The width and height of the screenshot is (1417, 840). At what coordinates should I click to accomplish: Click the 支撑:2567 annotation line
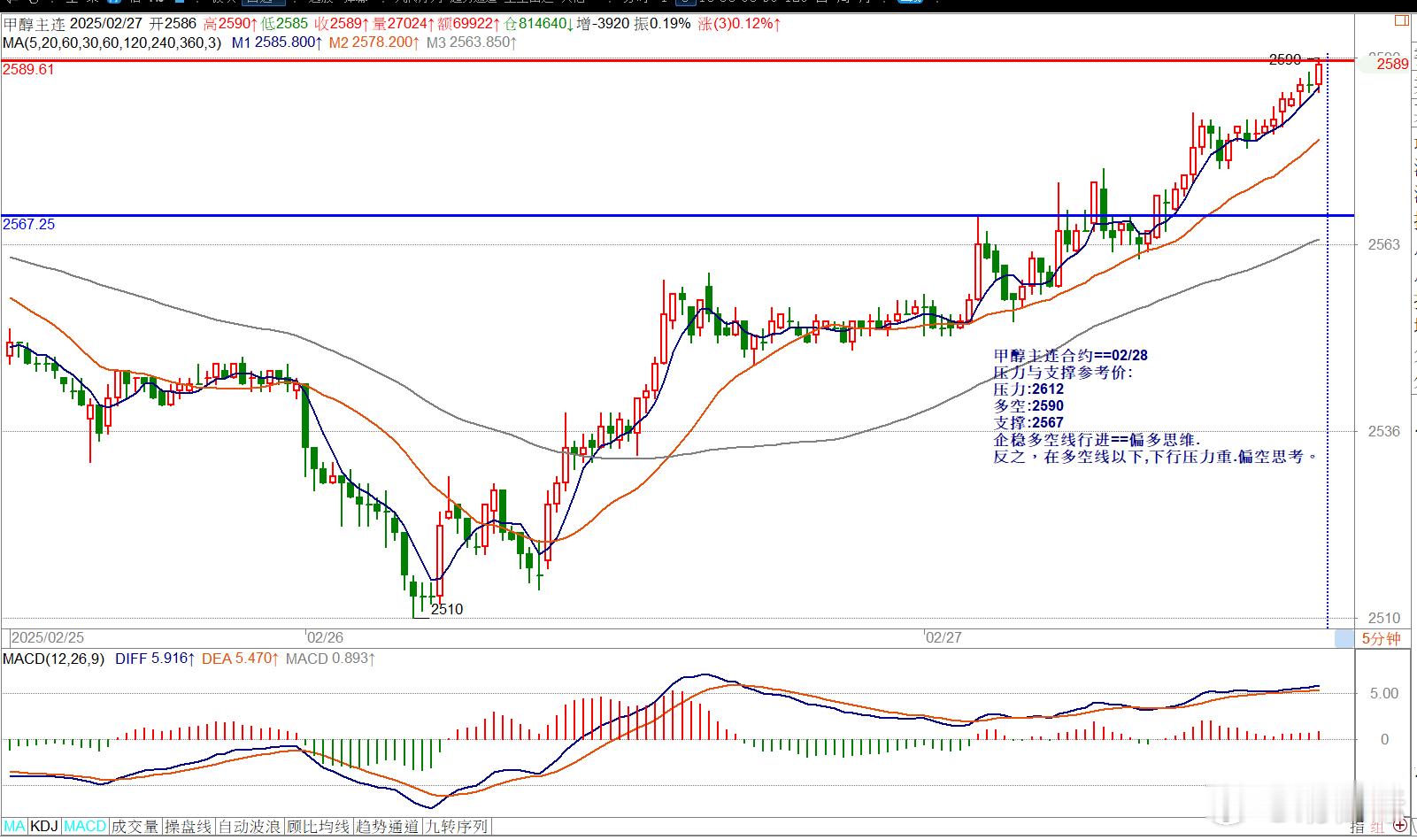tap(1028, 422)
